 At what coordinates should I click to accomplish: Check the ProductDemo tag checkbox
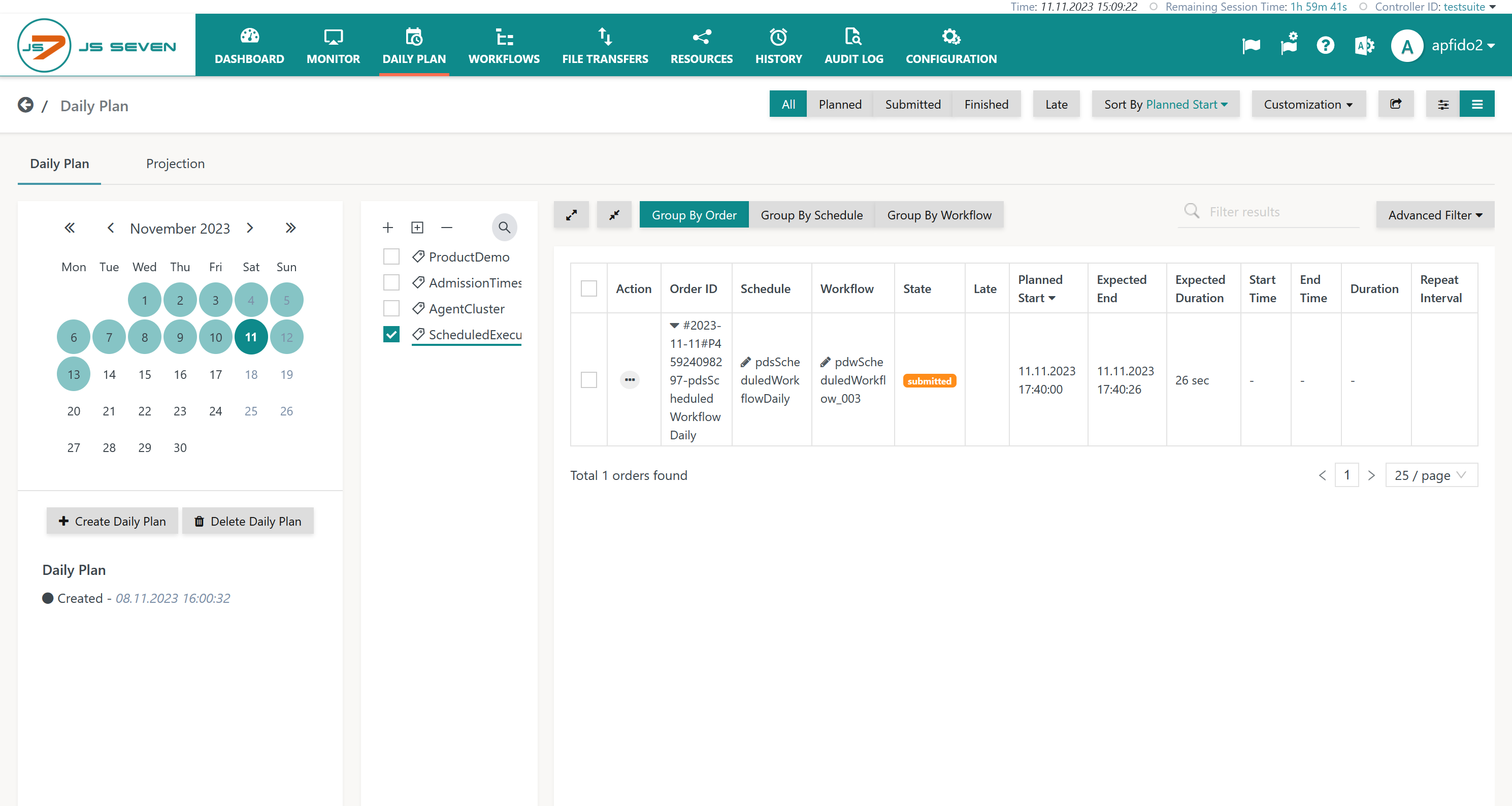point(391,256)
